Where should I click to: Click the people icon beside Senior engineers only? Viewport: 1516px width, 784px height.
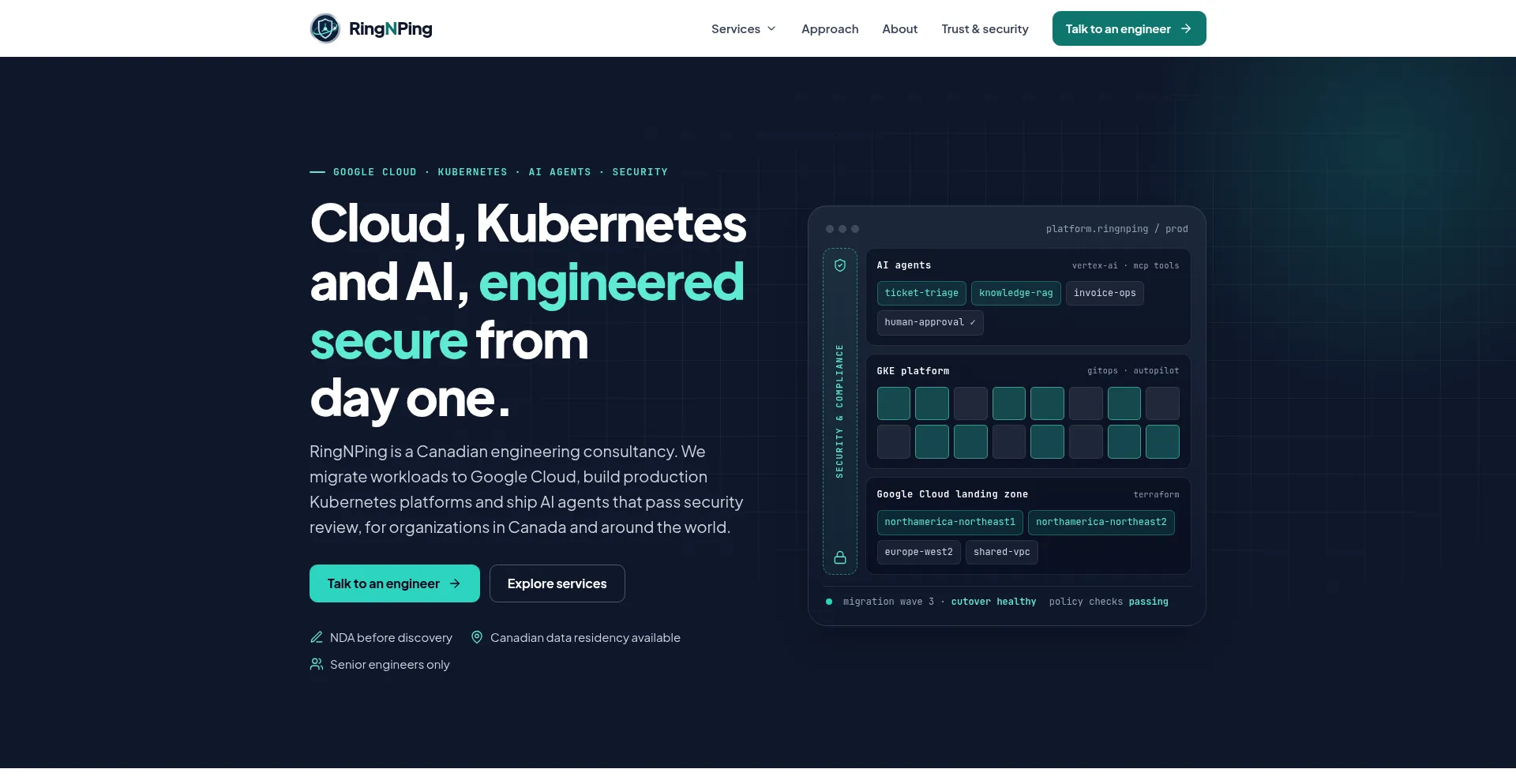pyautogui.click(x=317, y=664)
